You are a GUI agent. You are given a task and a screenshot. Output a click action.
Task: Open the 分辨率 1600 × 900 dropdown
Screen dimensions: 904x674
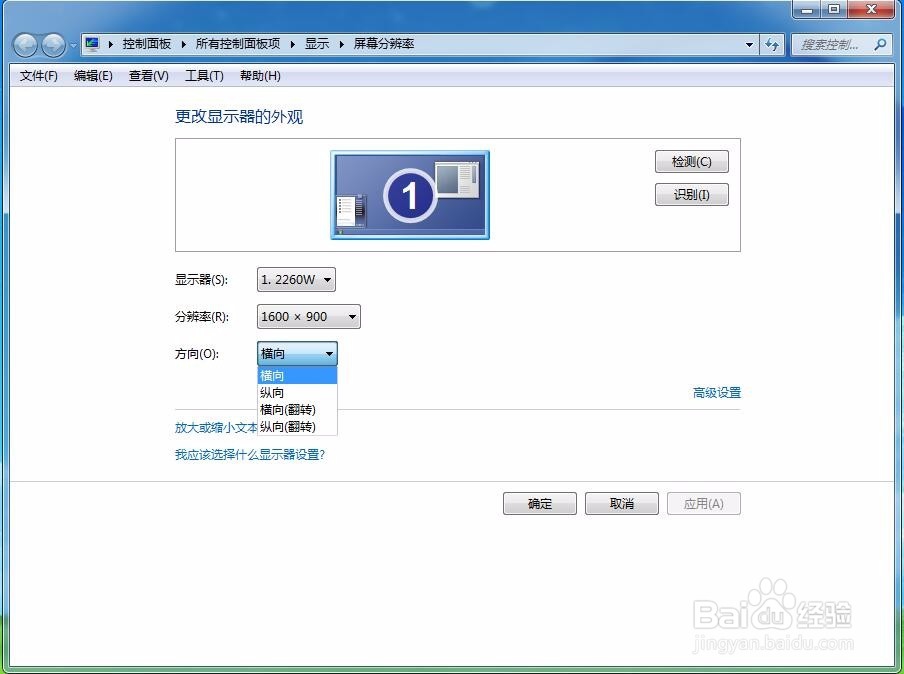click(x=308, y=317)
